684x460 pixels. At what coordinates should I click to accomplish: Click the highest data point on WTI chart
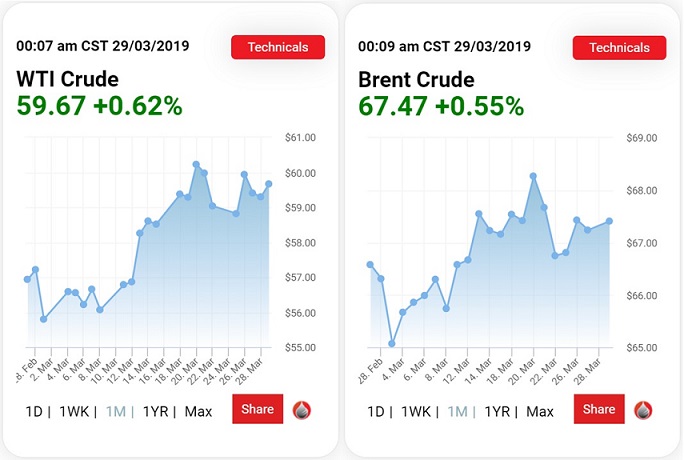[196, 164]
